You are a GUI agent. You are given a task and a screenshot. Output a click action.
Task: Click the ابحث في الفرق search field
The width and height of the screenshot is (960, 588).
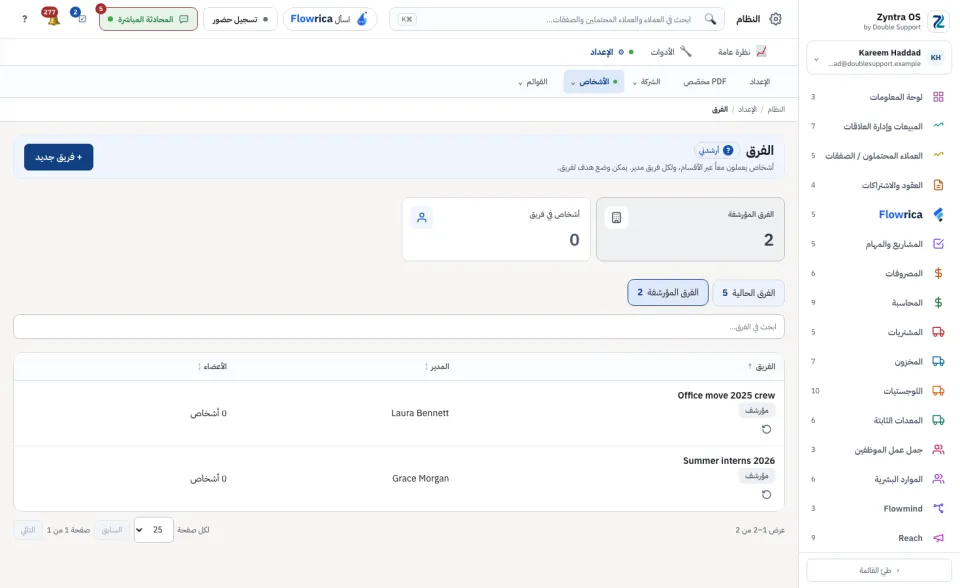[399, 326]
